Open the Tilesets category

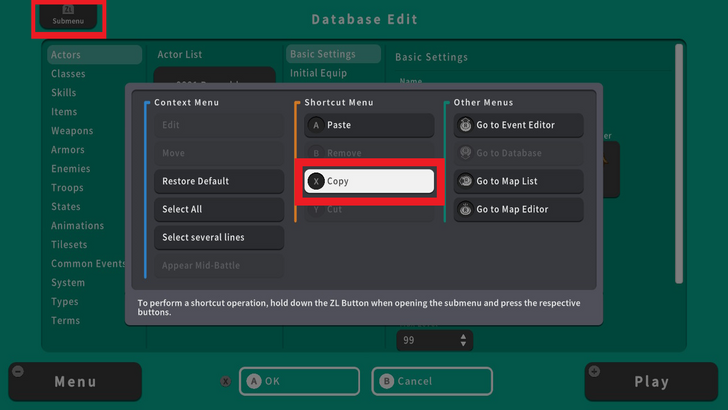click(x=69, y=245)
